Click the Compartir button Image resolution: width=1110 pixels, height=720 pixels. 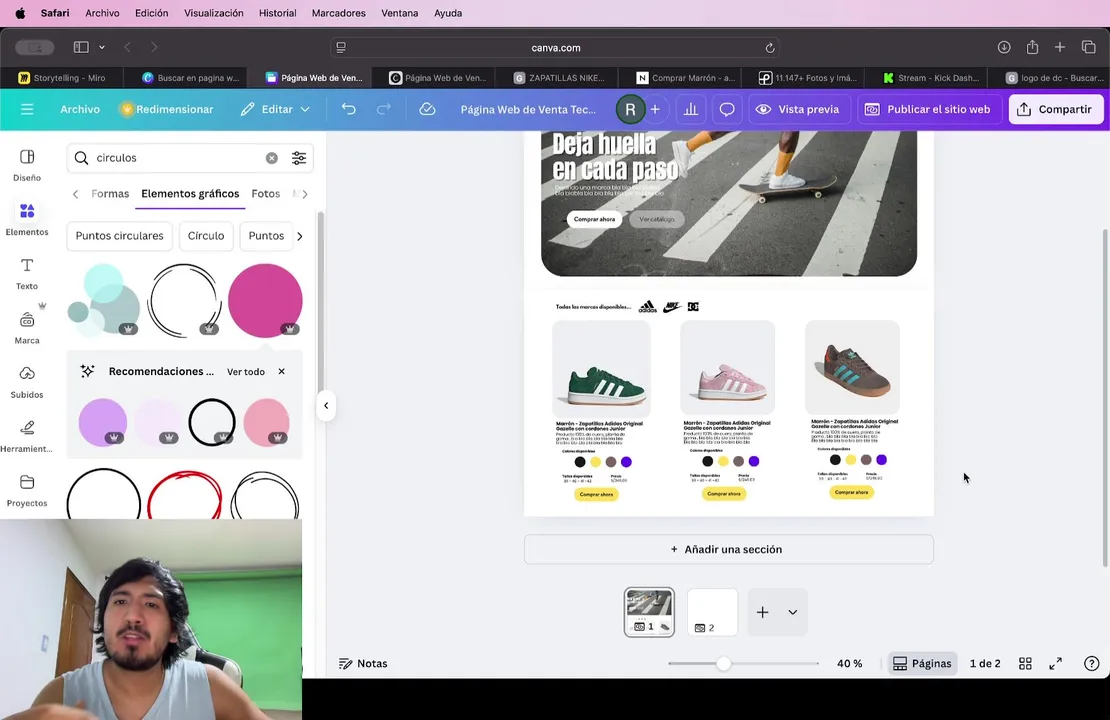(x=1055, y=109)
